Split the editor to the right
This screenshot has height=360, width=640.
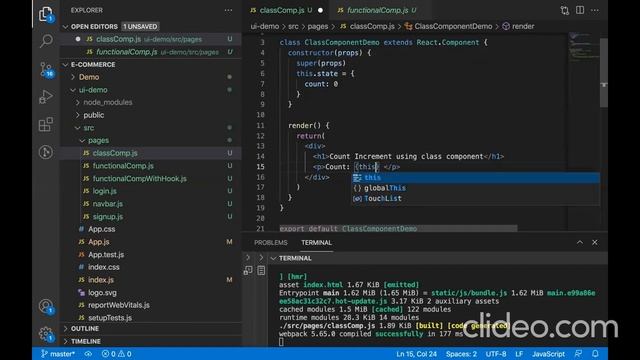point(580,10)
